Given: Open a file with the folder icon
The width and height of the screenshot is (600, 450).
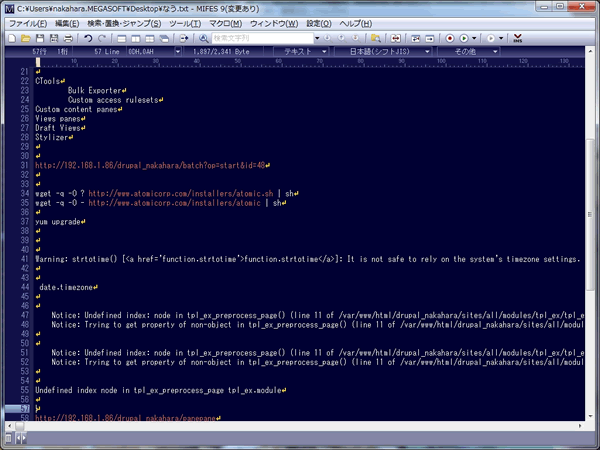Looking at the screenshot, I should (26, 37).
